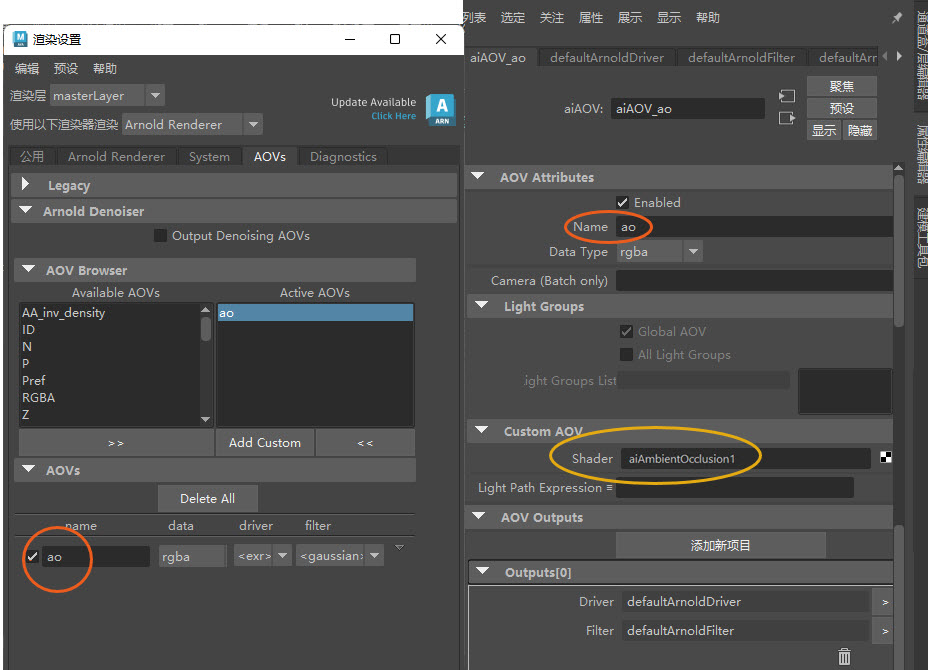
Task: Click the Shader field aiAmbientOcclusion1
Action: pyautogui.click(x=745, y=459)
